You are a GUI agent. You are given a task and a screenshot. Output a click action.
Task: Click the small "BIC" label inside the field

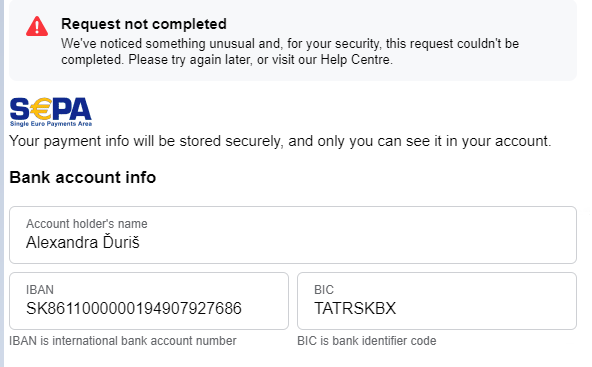324,290
